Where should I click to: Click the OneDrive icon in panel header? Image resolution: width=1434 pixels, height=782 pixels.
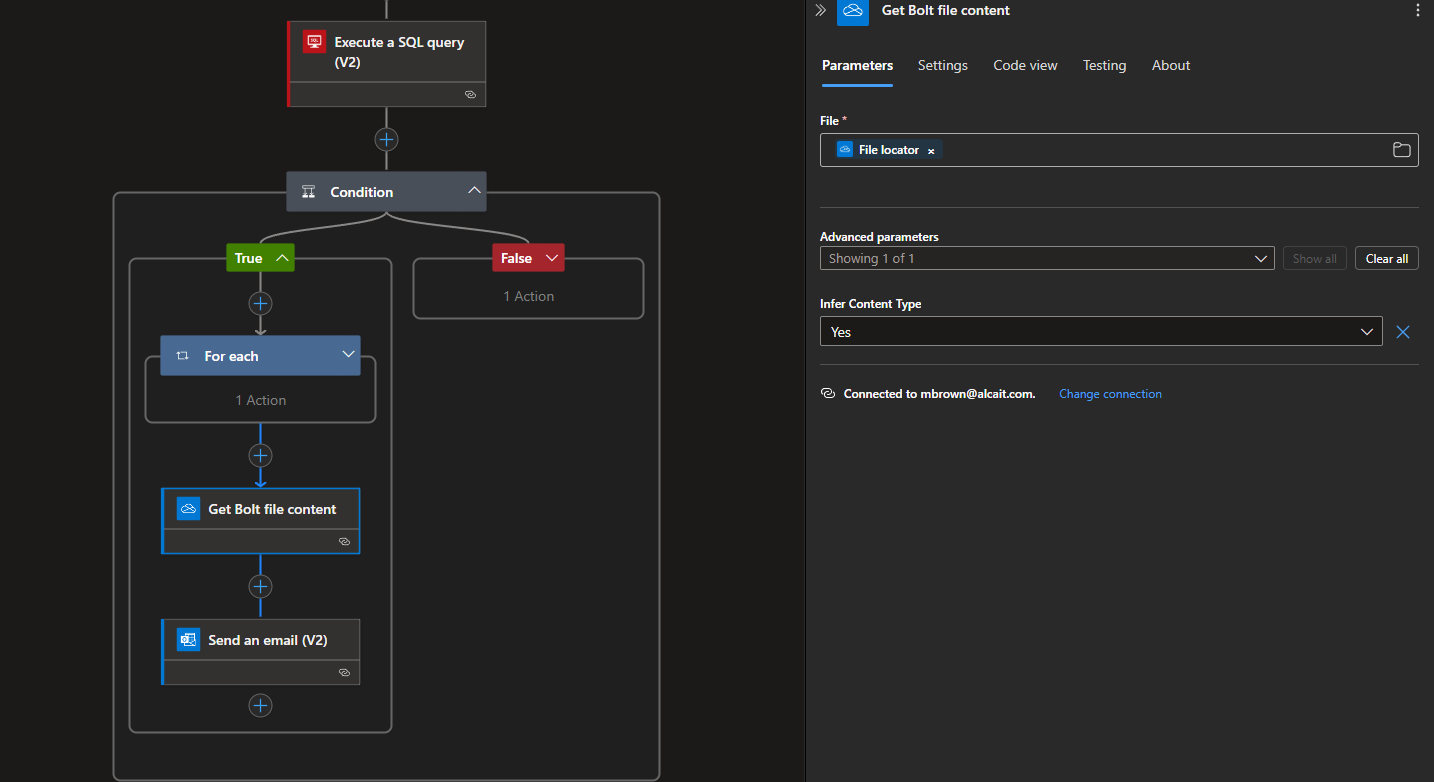(853, 11)
